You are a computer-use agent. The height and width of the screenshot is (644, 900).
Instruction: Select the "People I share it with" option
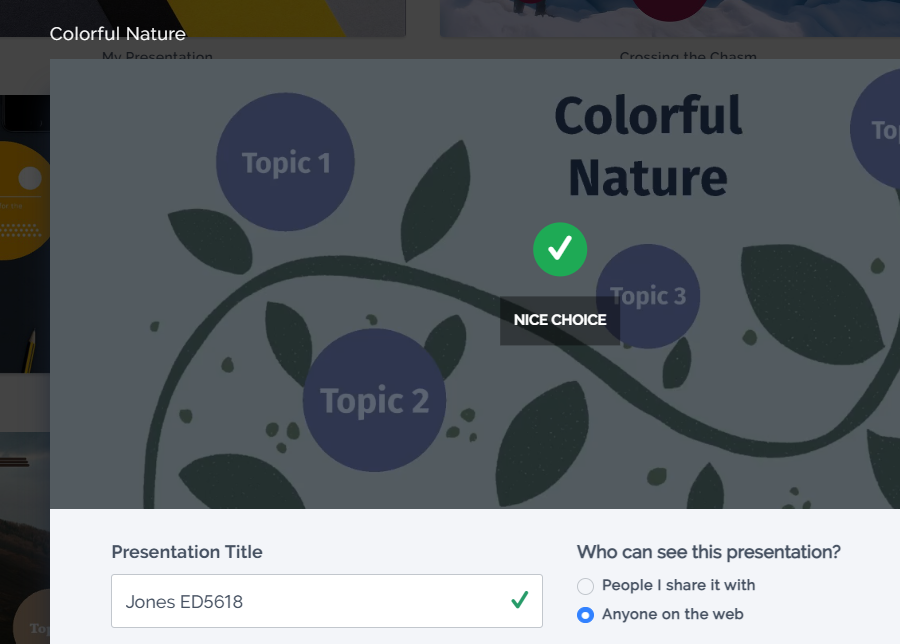(x=586, y=585)
